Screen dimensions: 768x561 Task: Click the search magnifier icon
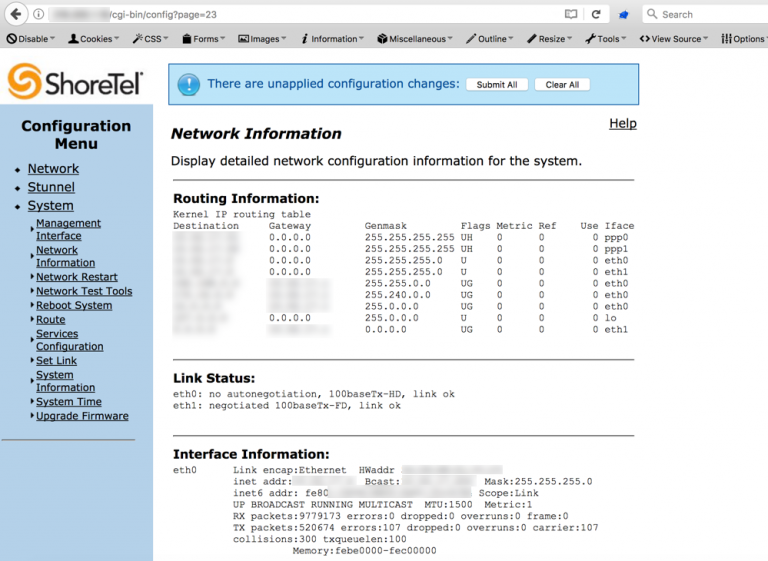click(x=652, y=14)
